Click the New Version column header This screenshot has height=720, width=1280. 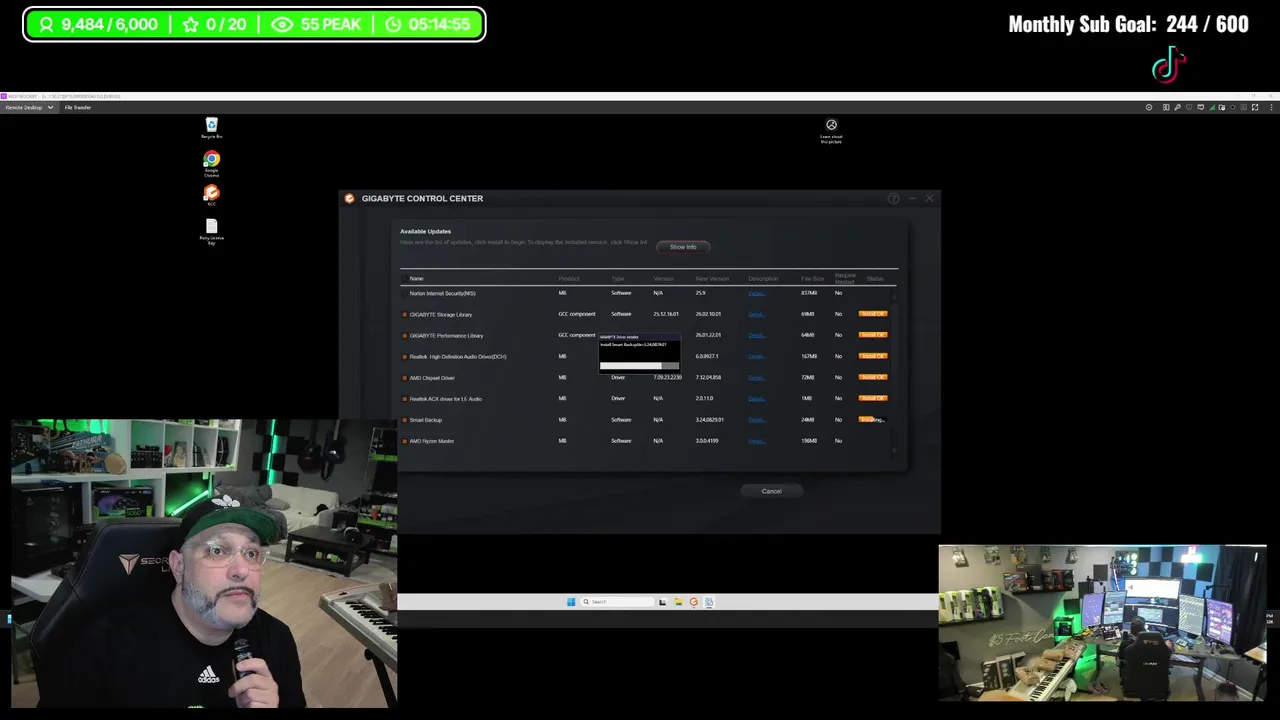coord(712,278)
